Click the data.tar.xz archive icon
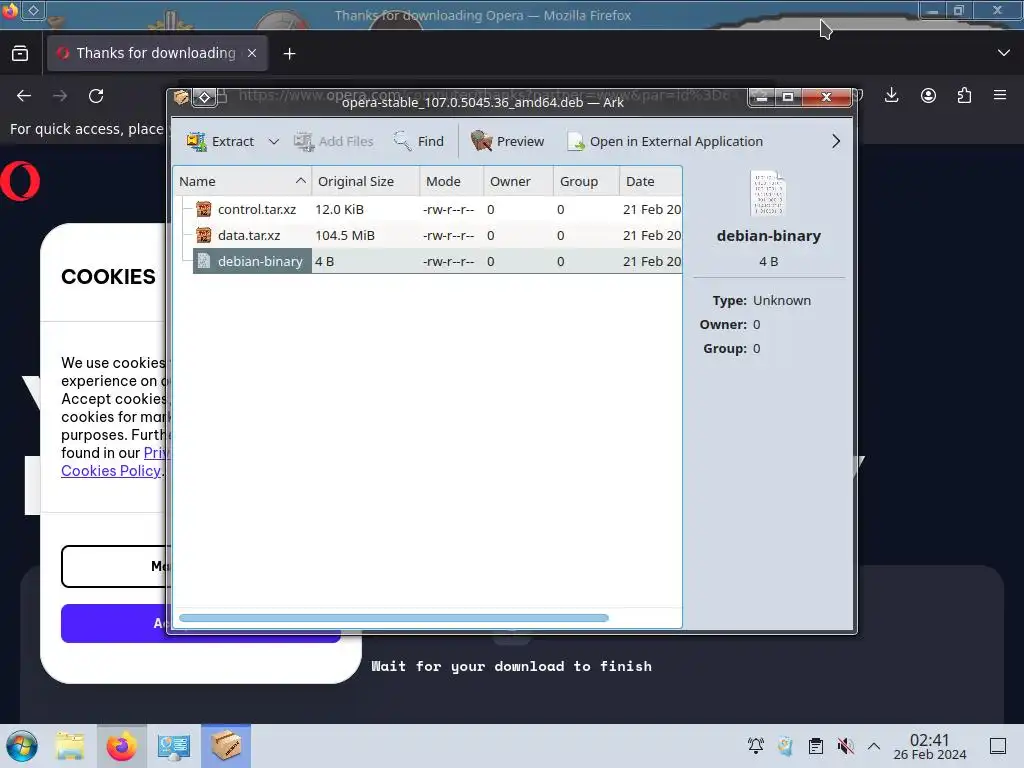Image resolution: width=1024 pixels, height=768 pixels. point(204,235)
